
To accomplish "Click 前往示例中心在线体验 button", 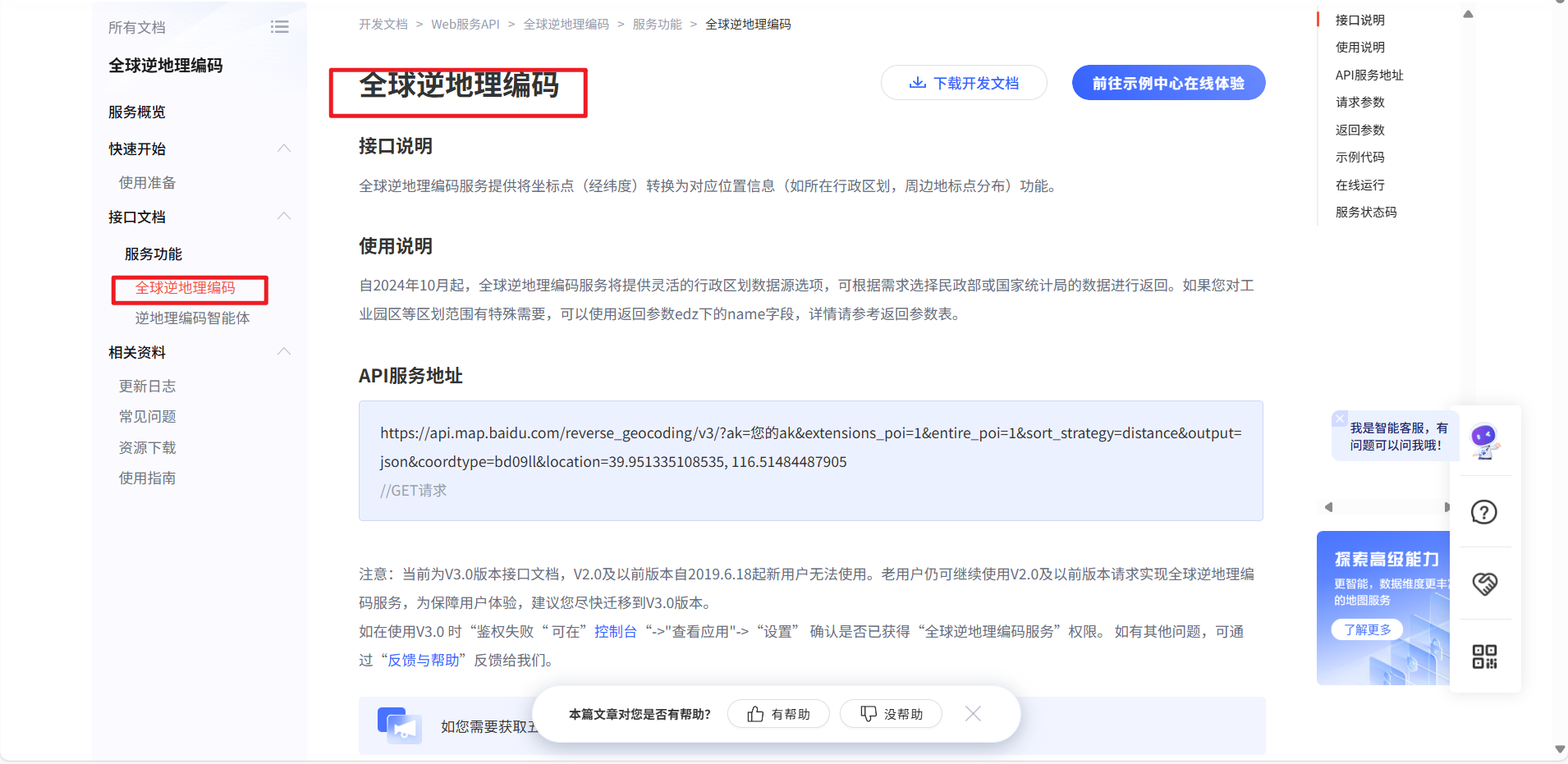I will [x=1168, y=83].
